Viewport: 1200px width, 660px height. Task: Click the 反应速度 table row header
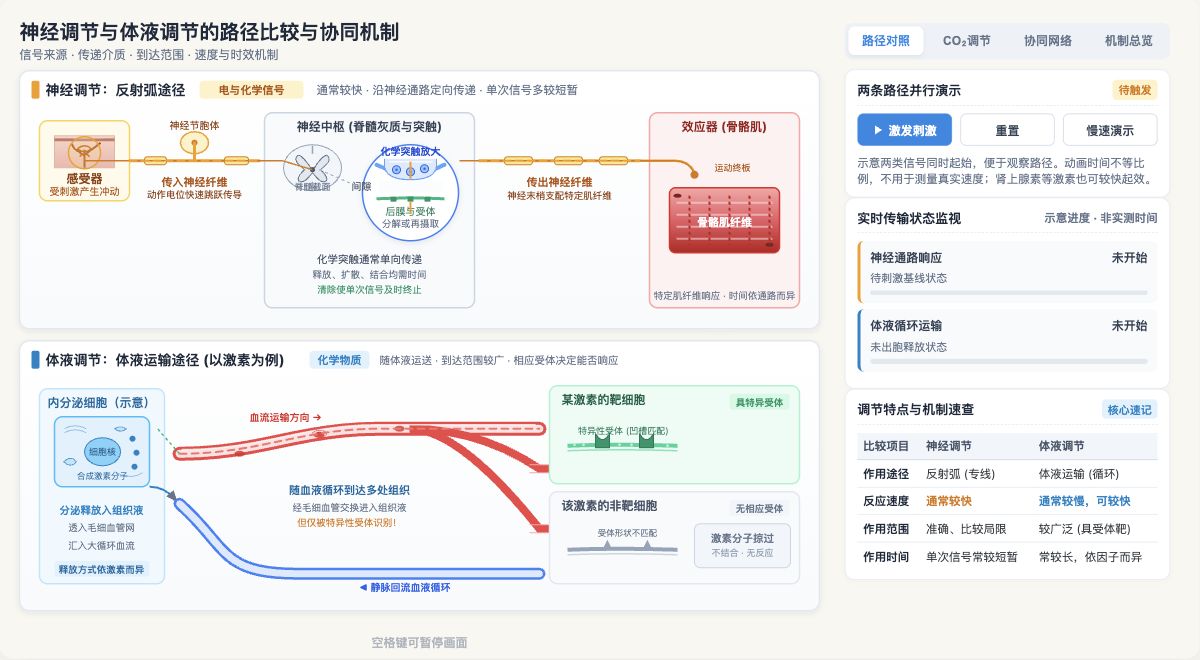tap(886, 501)
